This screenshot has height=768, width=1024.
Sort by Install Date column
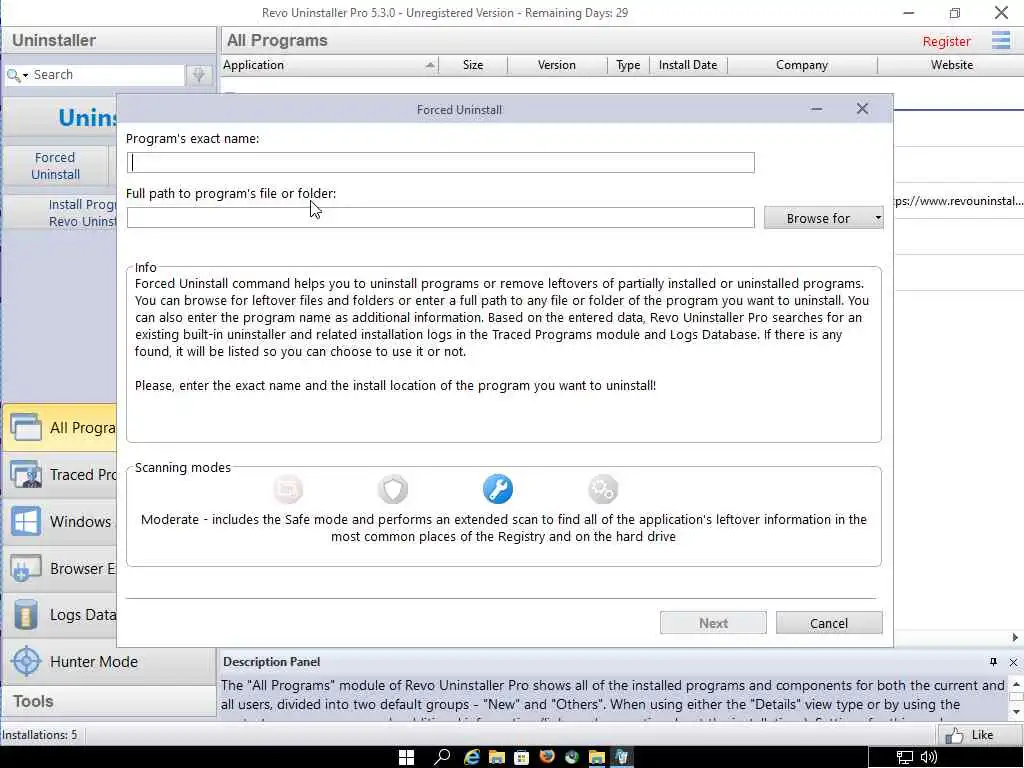pos(688,65)
